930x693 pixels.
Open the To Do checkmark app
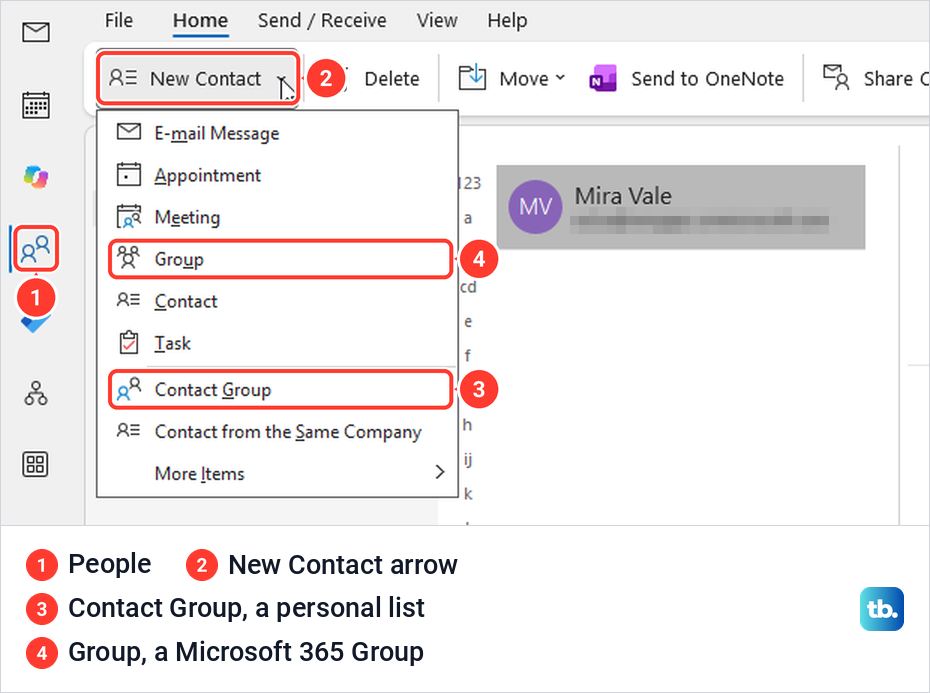(x=36, y=324)
